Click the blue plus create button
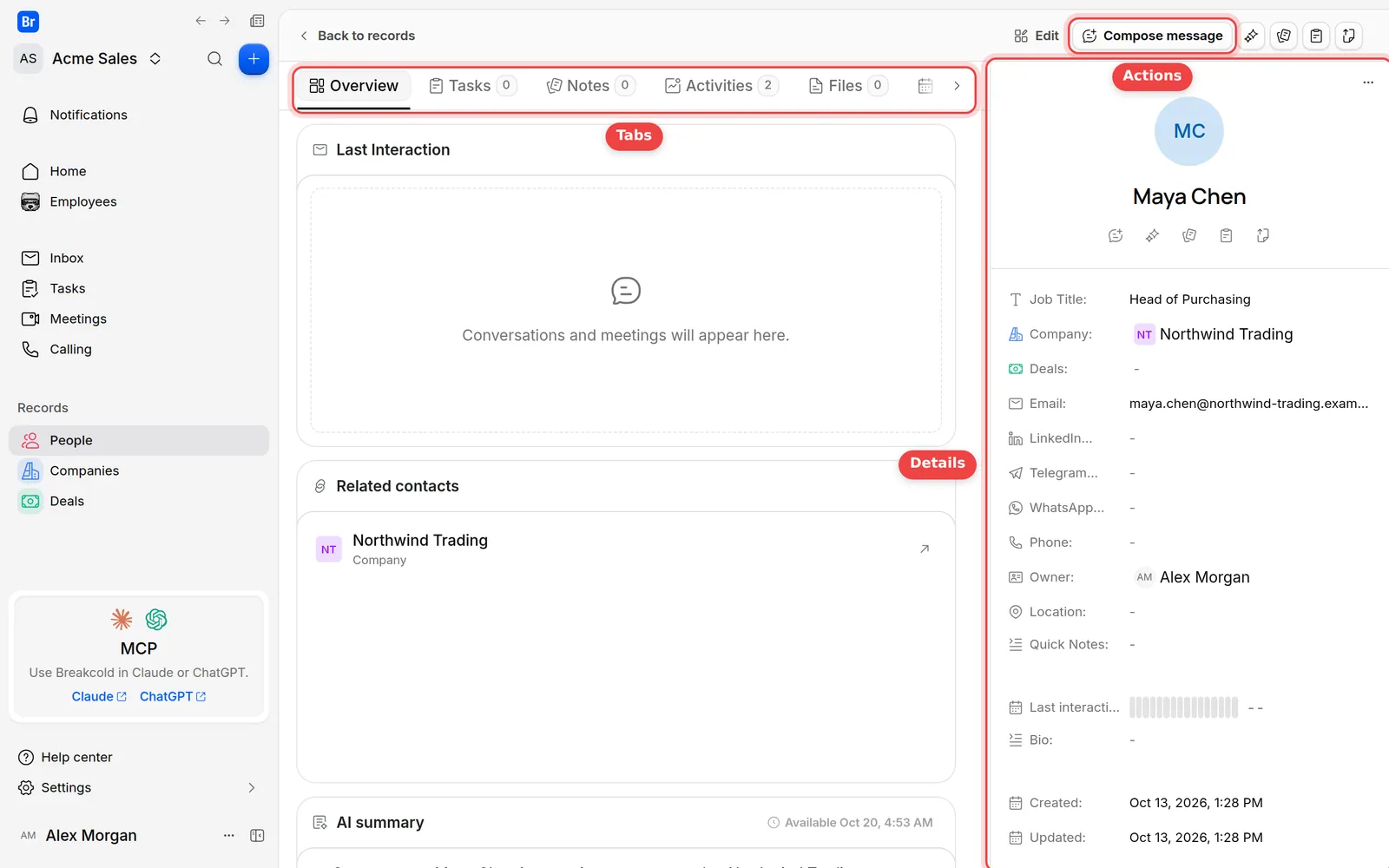Screen dimensions: 1389x868 coord(253,59)
